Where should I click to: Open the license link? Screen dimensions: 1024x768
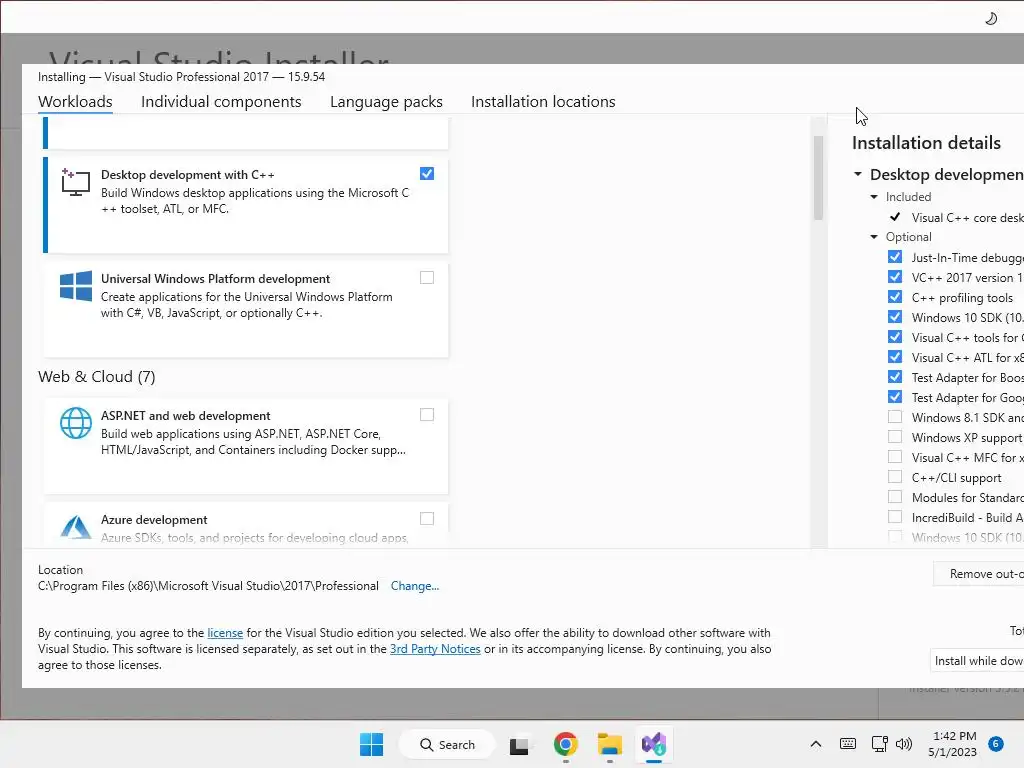pos(225,633)
